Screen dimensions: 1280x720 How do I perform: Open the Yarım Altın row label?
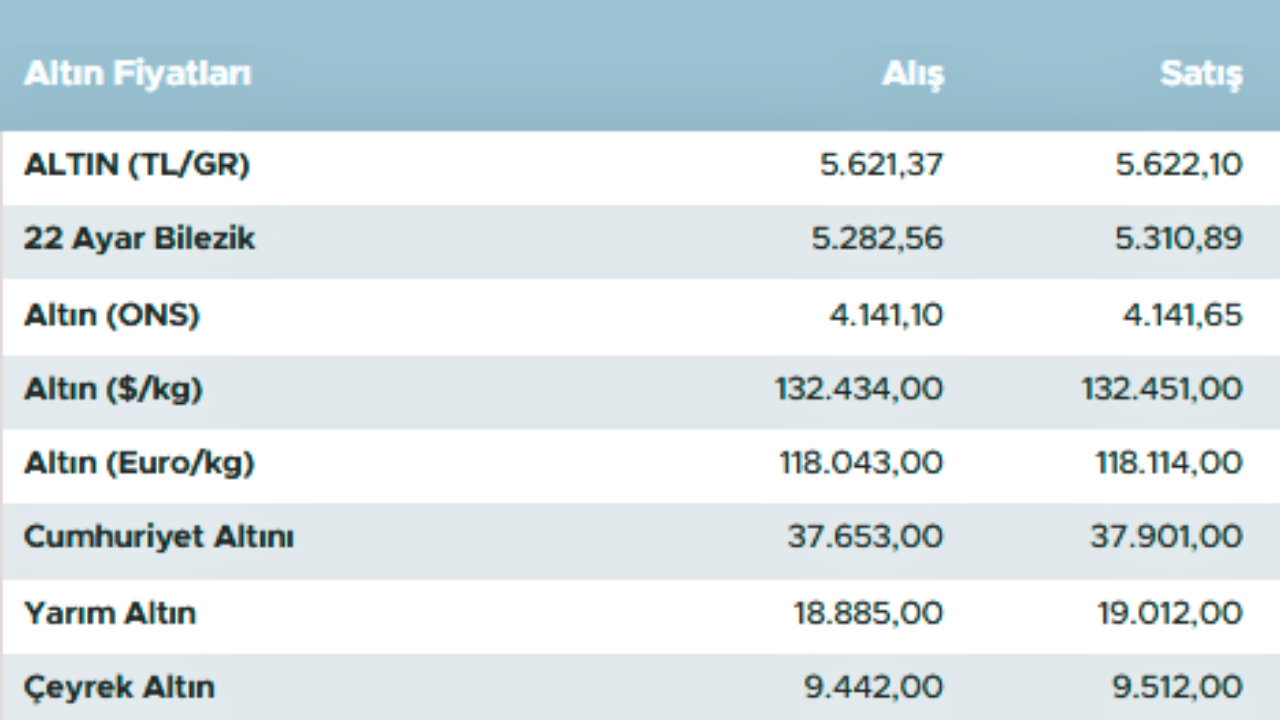pos(110,612)
